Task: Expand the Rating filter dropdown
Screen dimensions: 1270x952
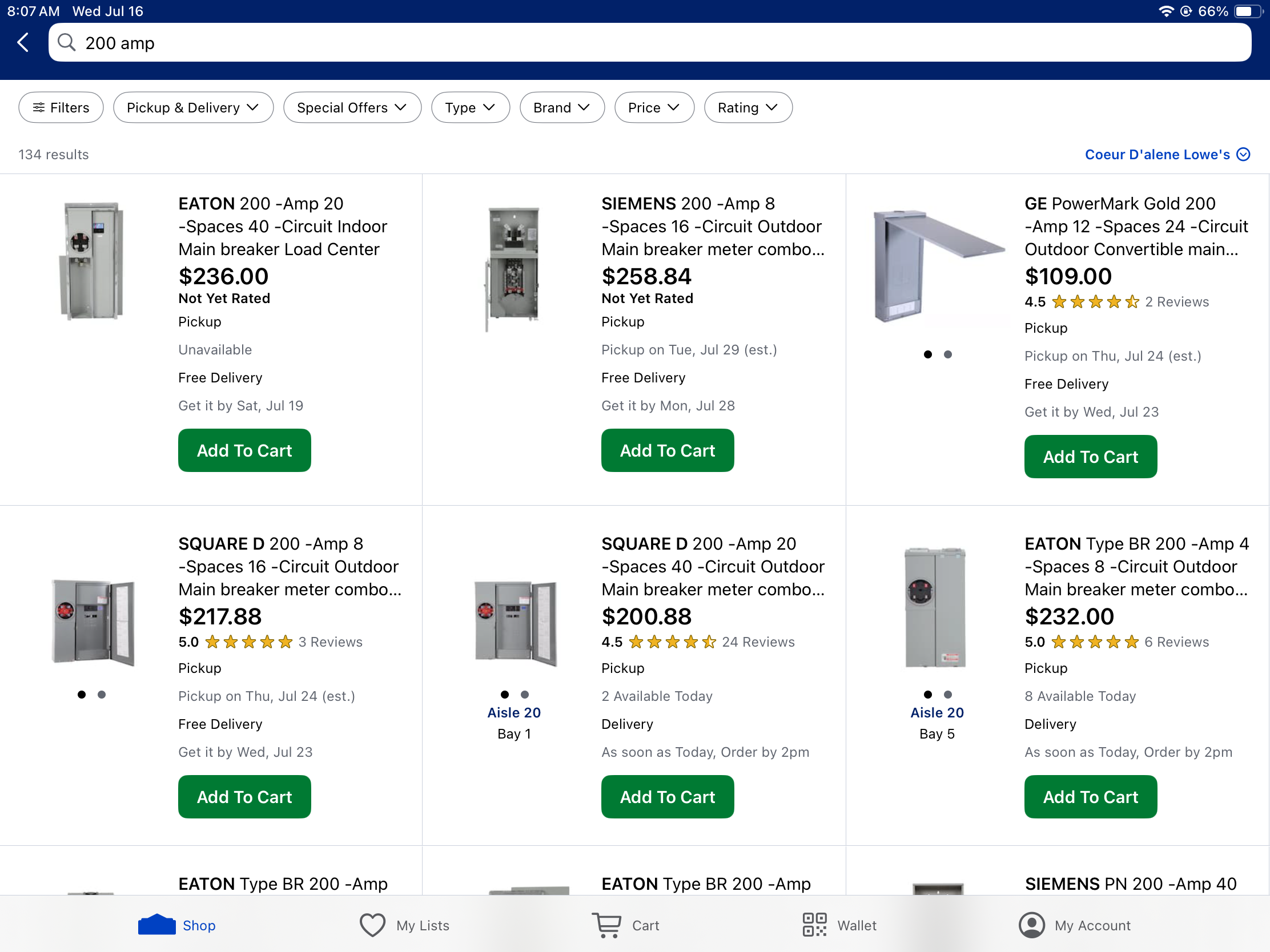Action: [x=748, y=107]
